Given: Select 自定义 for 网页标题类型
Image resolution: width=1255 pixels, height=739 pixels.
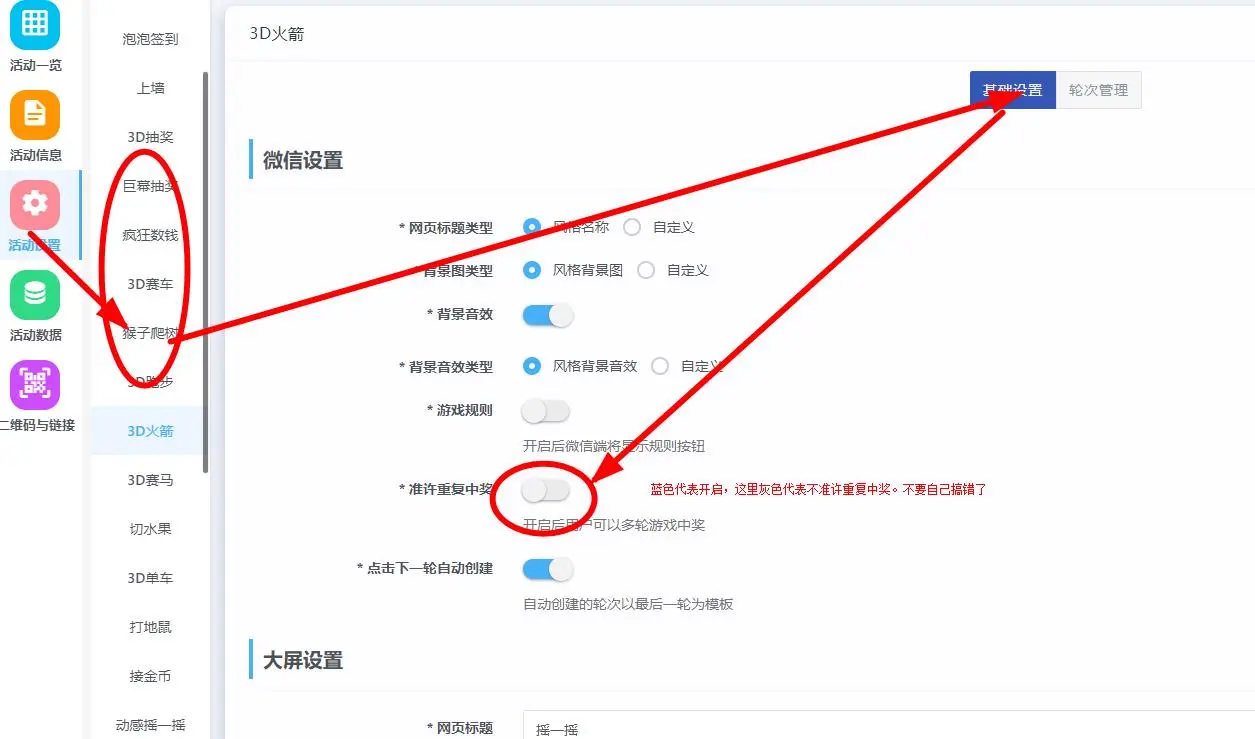Looking at the screenshot, I should 632,227.
